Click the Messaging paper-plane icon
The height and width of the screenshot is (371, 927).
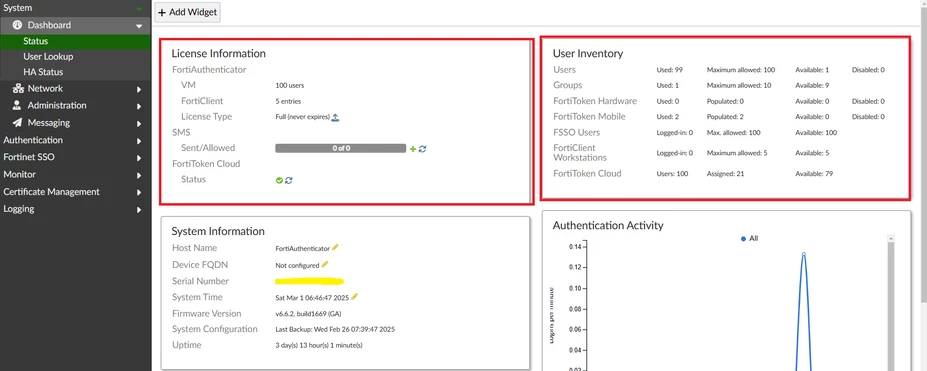[x=17, y=123]
